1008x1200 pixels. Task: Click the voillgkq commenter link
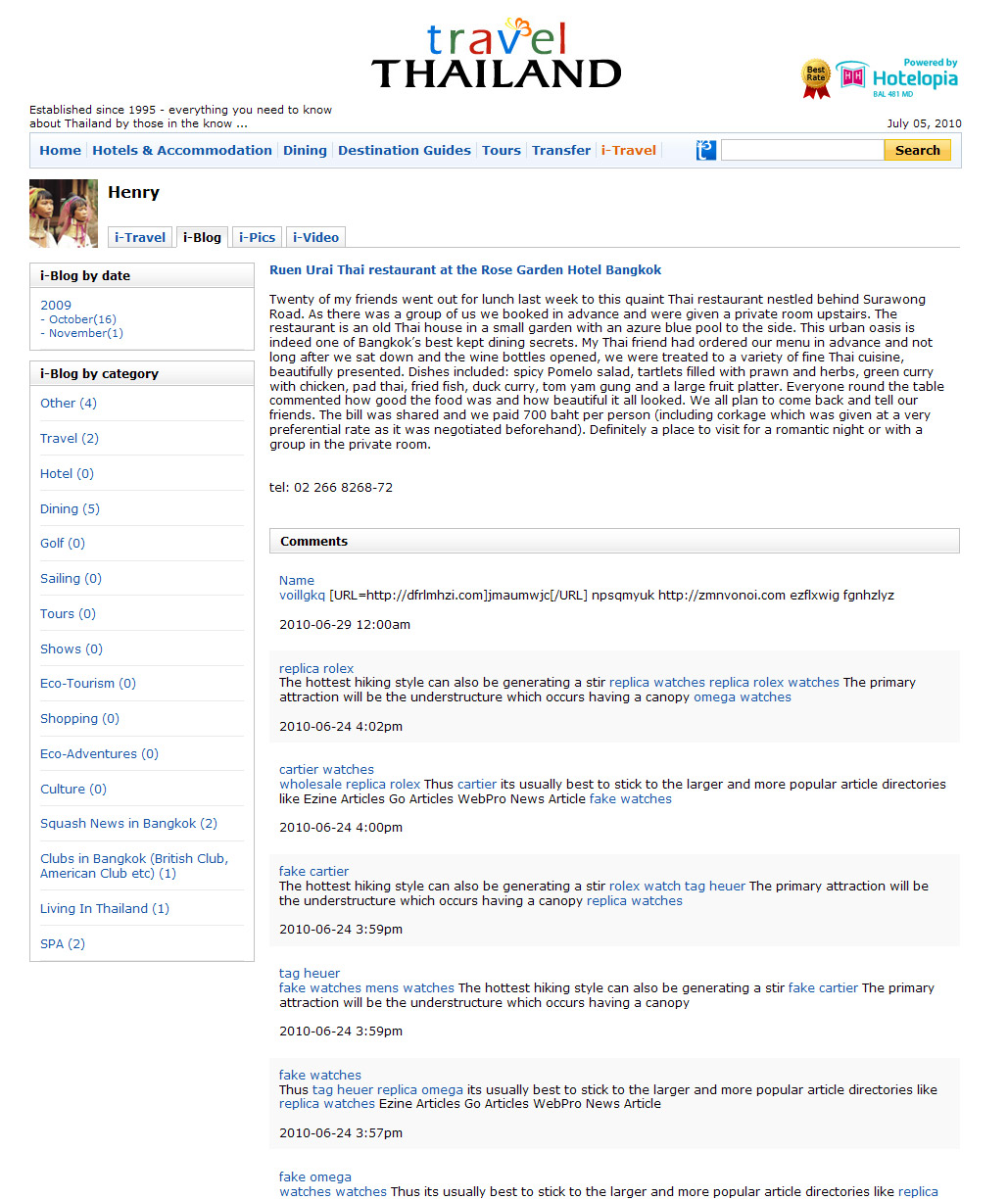[302, 595]
